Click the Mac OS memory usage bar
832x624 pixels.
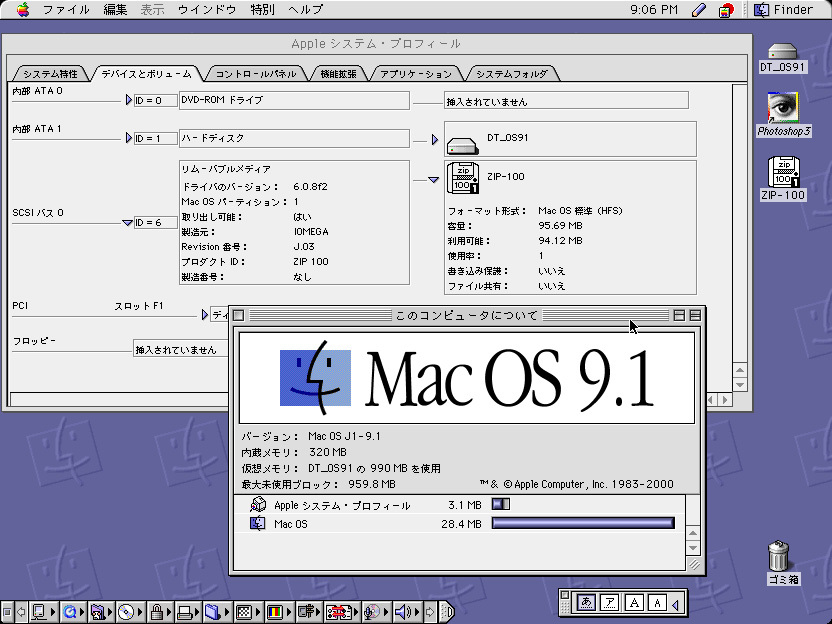tap(583, 523)
